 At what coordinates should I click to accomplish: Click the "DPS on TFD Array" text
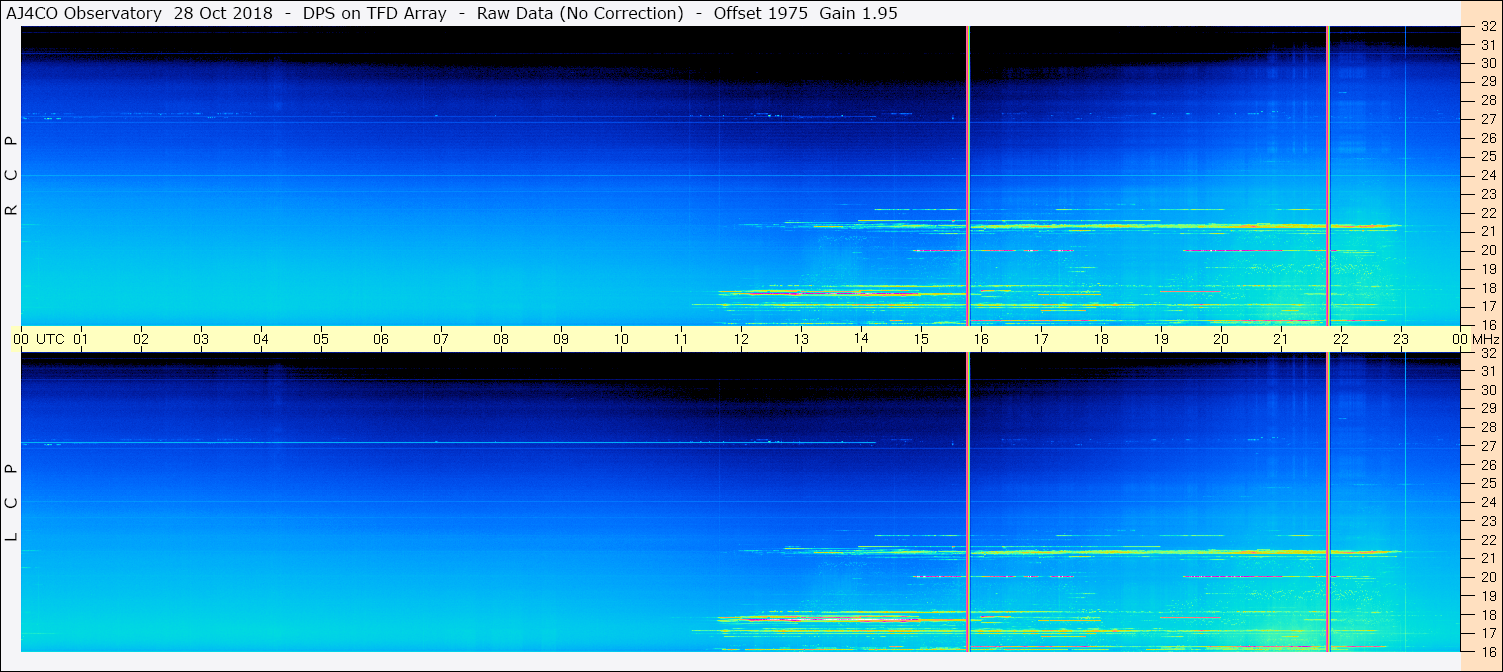pyautogui.click(x=375, y=13)
